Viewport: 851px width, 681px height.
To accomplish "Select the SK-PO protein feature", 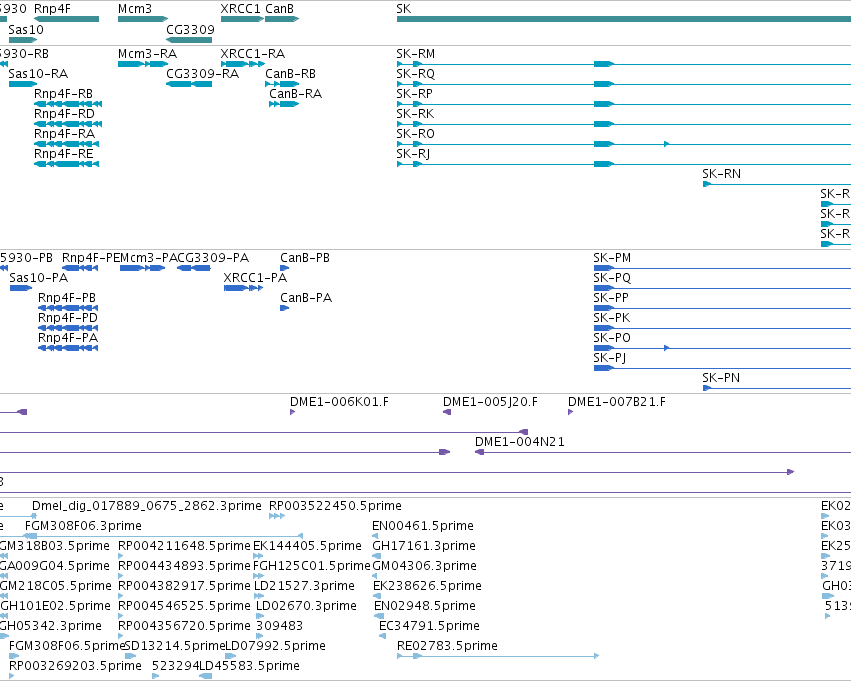I will click(x=722, y=348).
